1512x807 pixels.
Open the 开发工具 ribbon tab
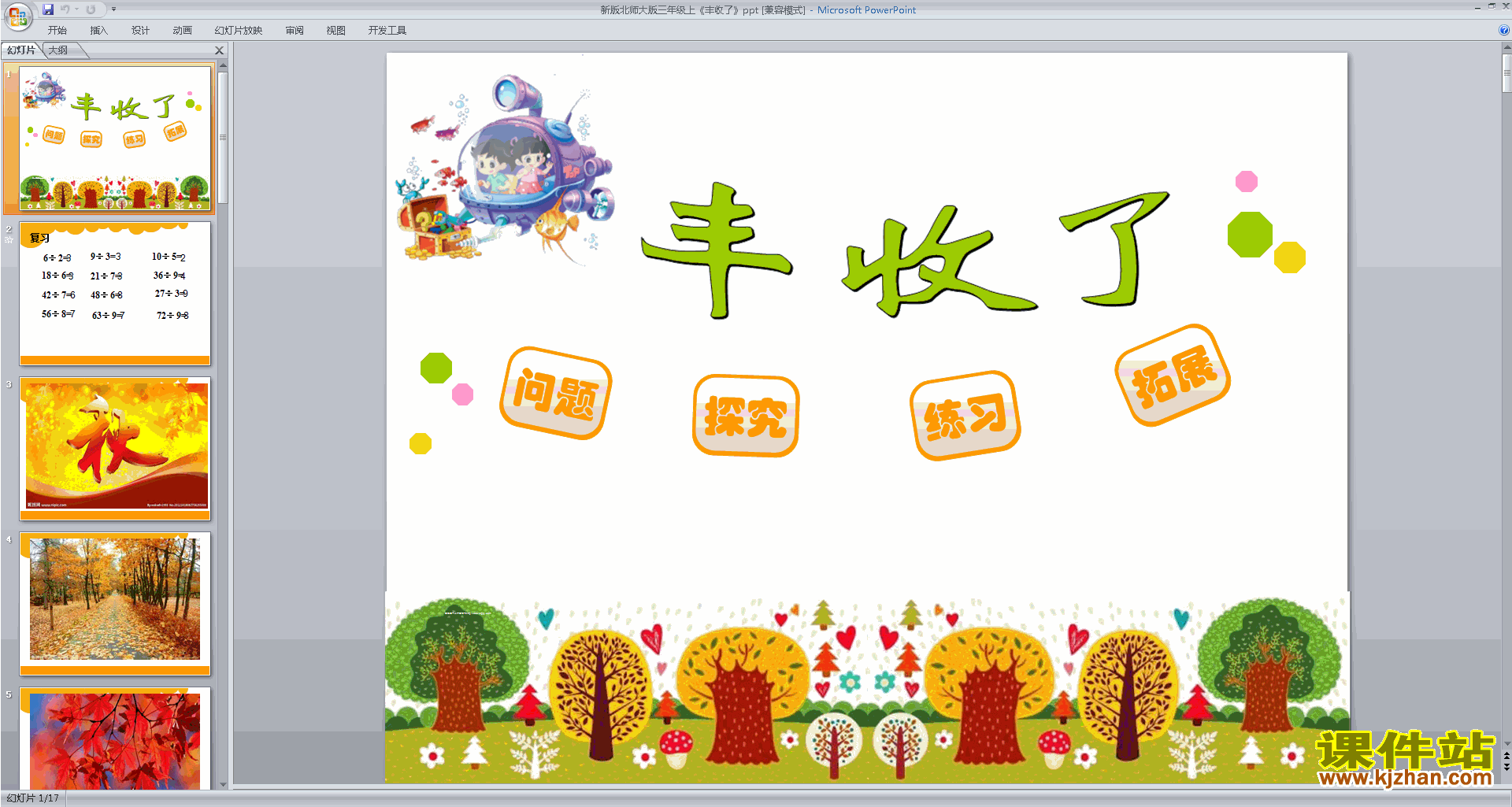(387, 31)
